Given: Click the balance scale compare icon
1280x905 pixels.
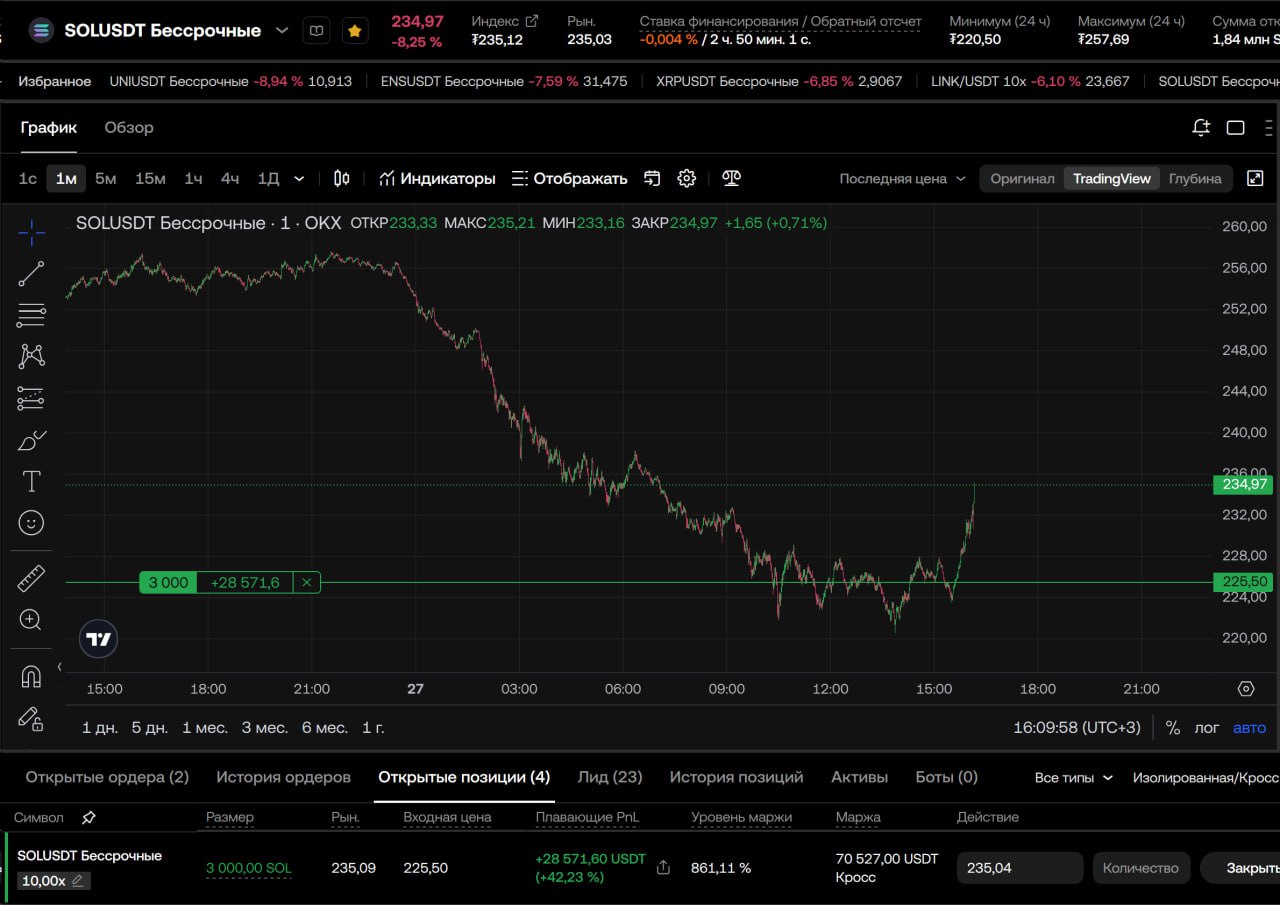Looking at the screenshot, I should click(x=732, y=178).
